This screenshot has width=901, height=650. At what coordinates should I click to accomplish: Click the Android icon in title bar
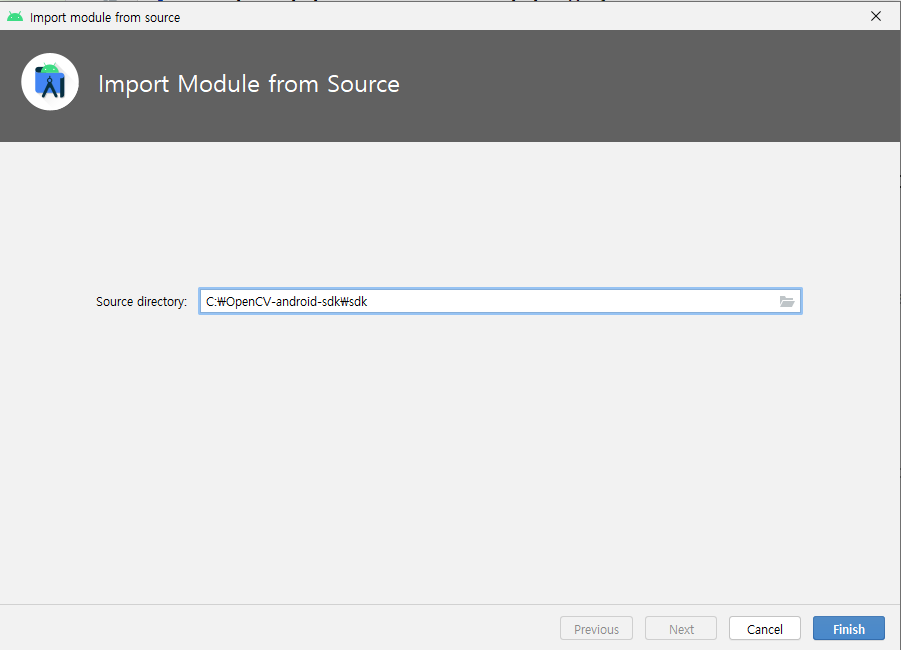coord(15,17)
